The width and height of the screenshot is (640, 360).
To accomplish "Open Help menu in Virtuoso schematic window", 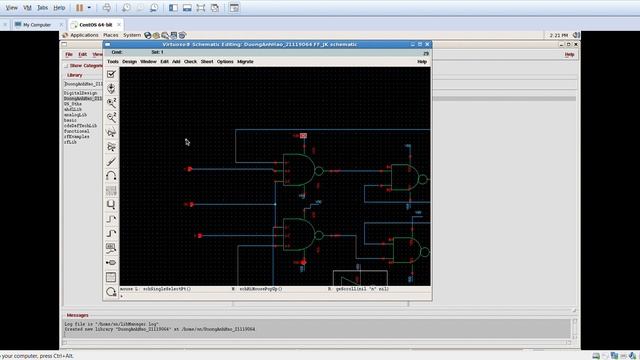I will 422,62.
